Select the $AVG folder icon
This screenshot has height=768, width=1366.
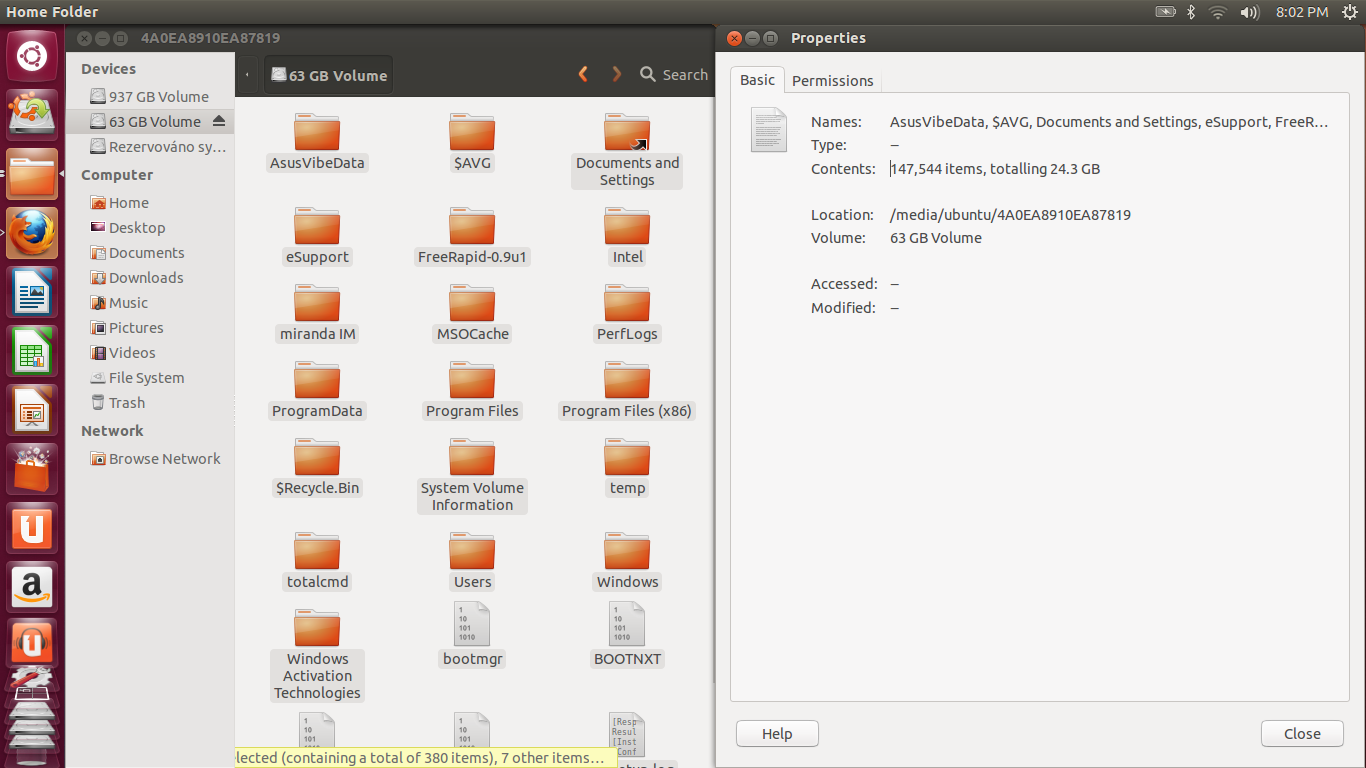pos(472,132)
